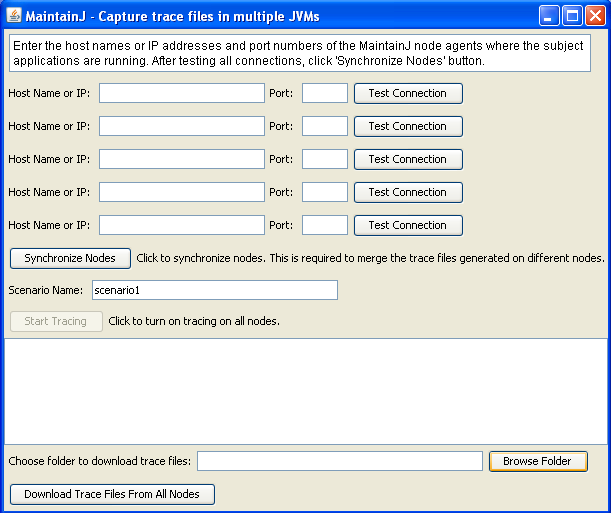Select the fourth Host Name or IP field
The image size is (611, 513).
click(x=181, y=192)
